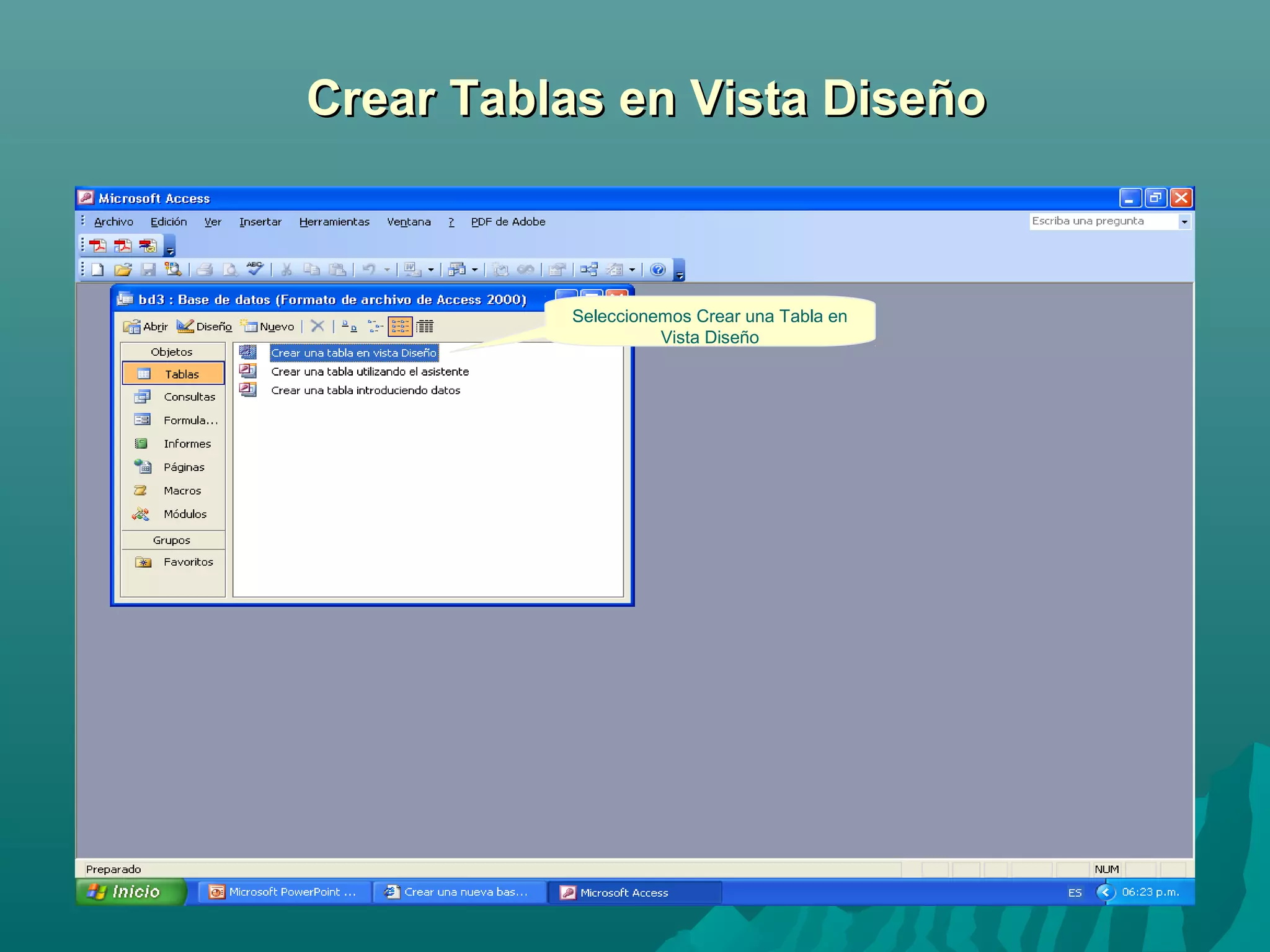The width and height of the screenshot is (1270, 952).
Task: Click the Undo arrow icon
Action: [369, 270]
